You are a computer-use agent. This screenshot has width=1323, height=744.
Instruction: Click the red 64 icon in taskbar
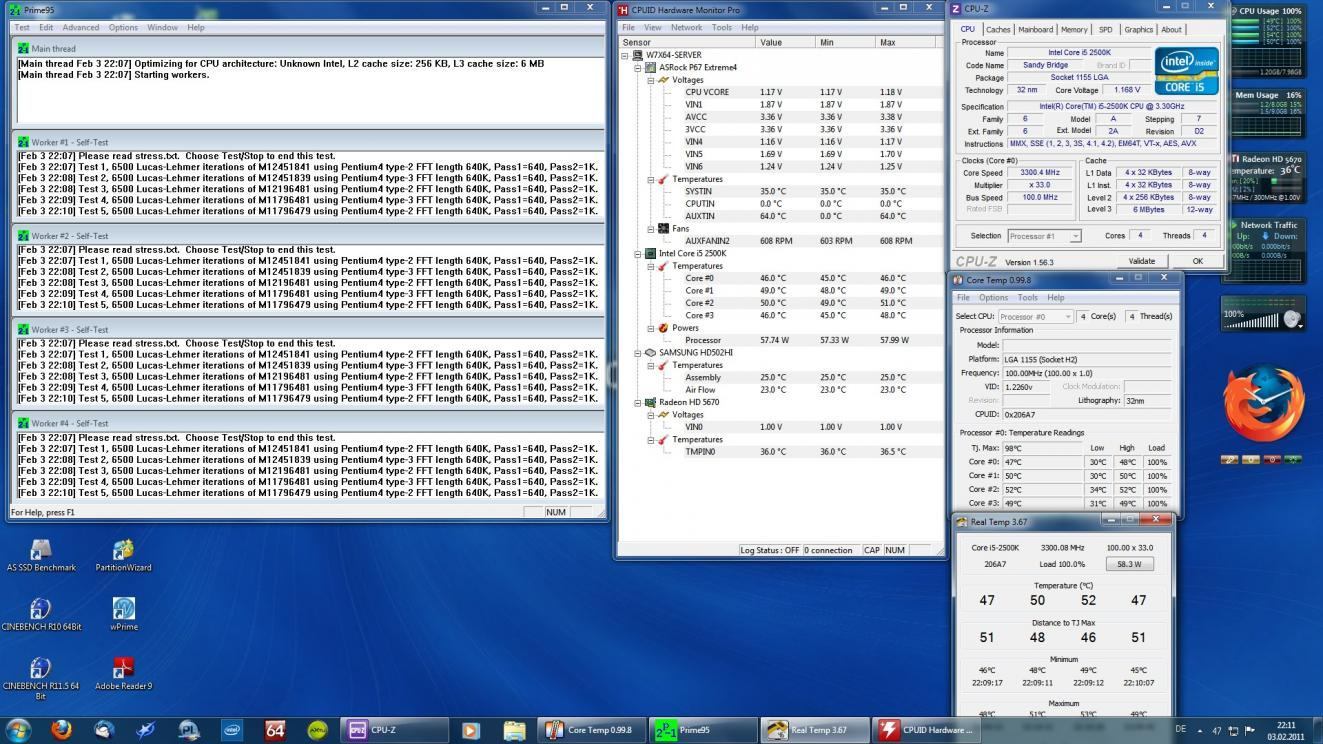tap(275, 730)
